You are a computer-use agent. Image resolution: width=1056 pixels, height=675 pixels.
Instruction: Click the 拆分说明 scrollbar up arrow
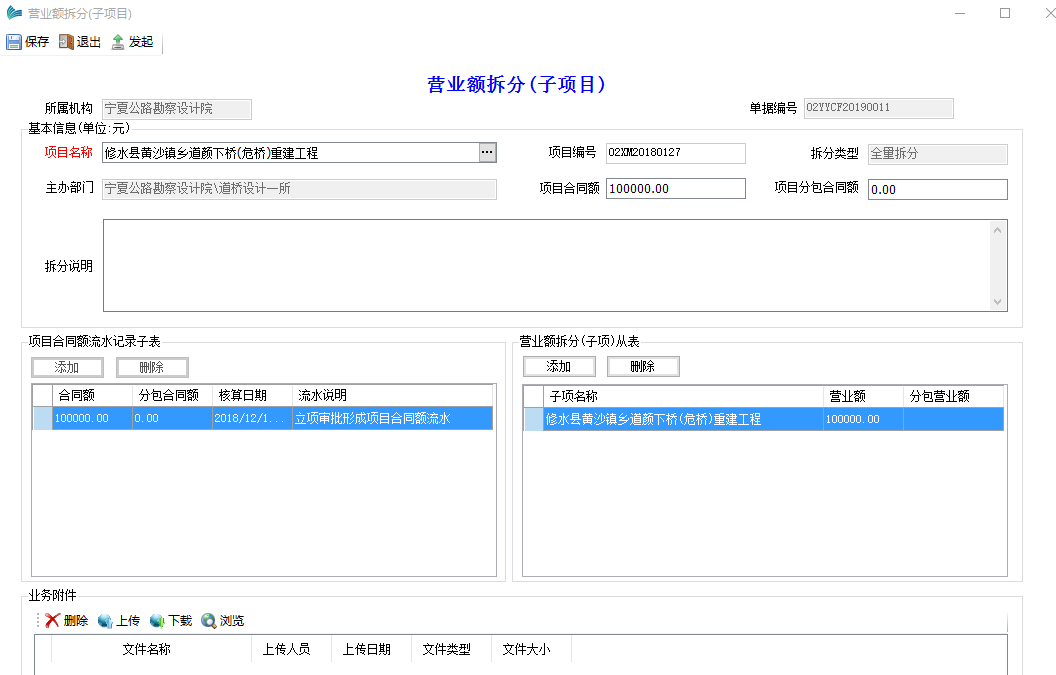pyautogui.click(x=997, y=230)
